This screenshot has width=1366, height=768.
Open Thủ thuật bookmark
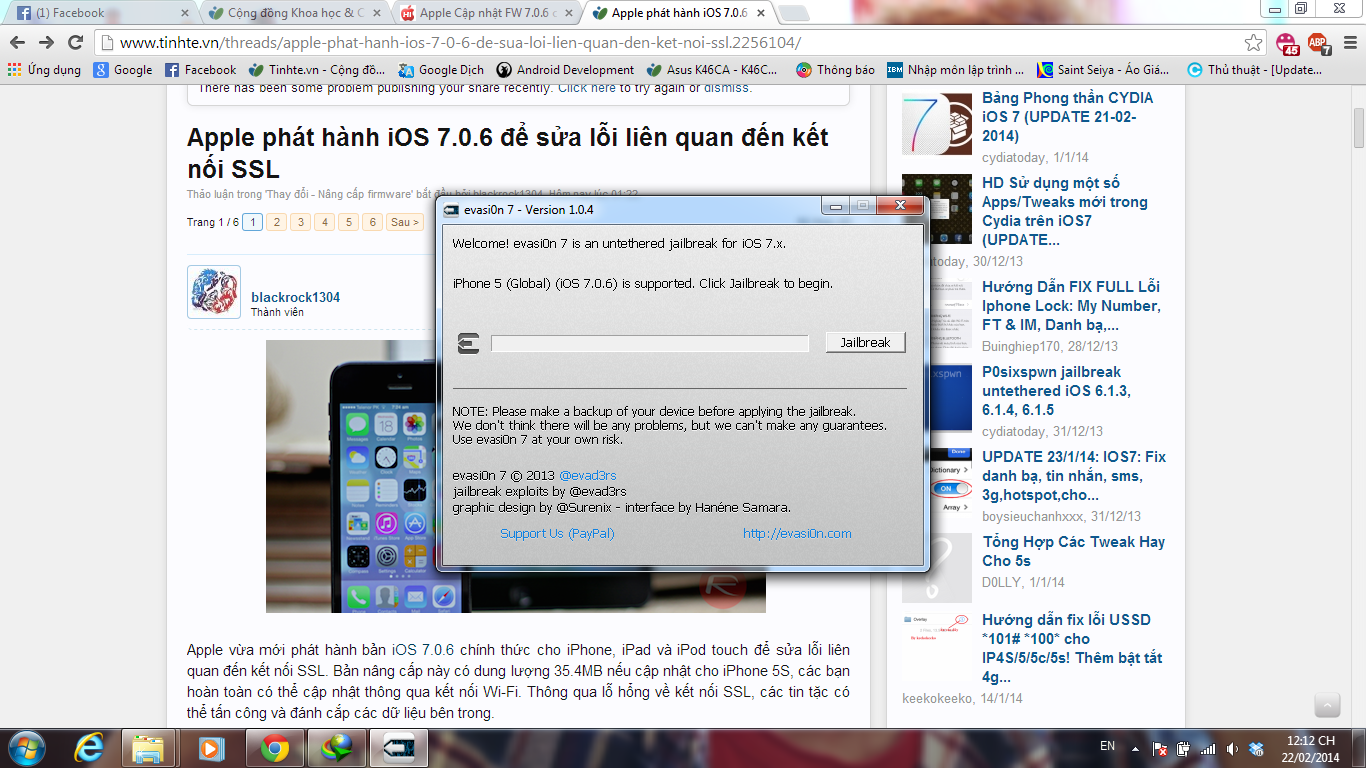(x=1255, y=70)
